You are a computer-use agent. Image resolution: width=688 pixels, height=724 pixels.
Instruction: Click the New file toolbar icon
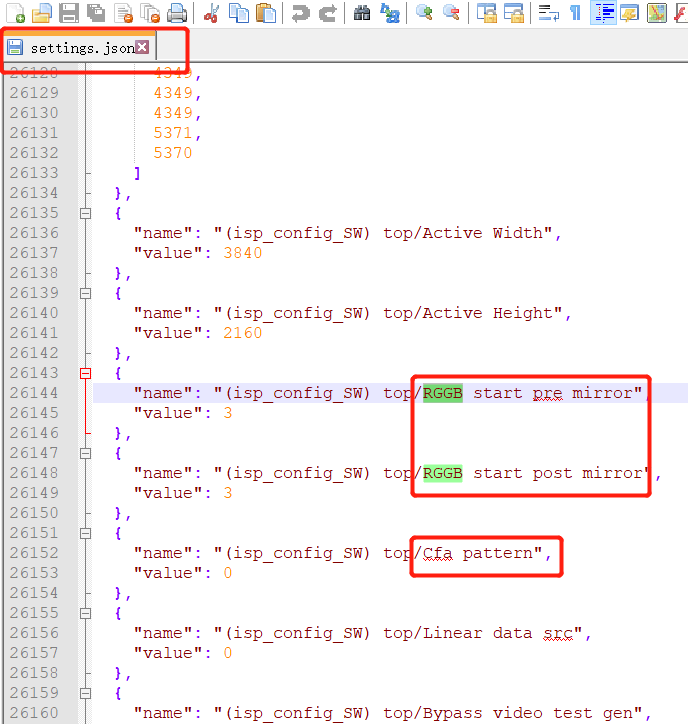pos(14,13)
